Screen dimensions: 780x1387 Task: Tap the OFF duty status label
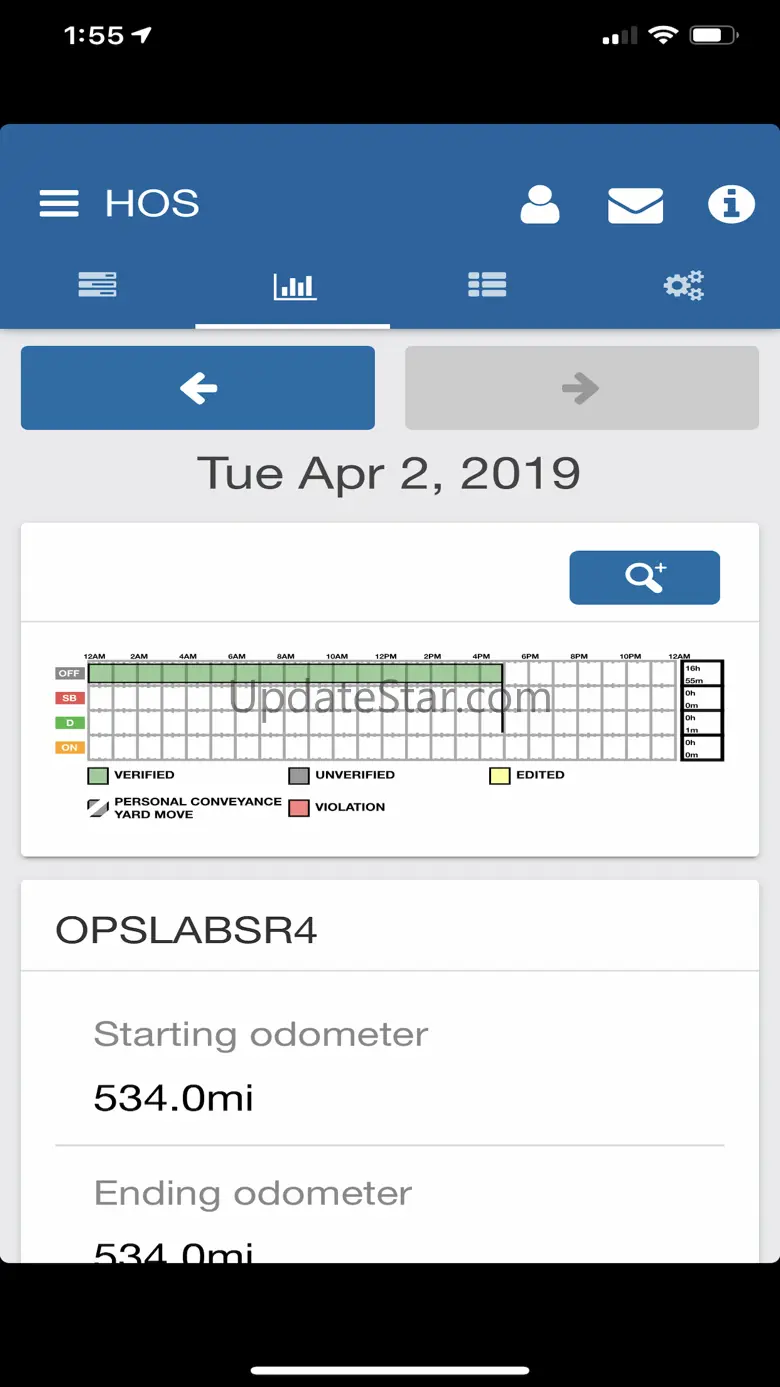coord(69,673)
